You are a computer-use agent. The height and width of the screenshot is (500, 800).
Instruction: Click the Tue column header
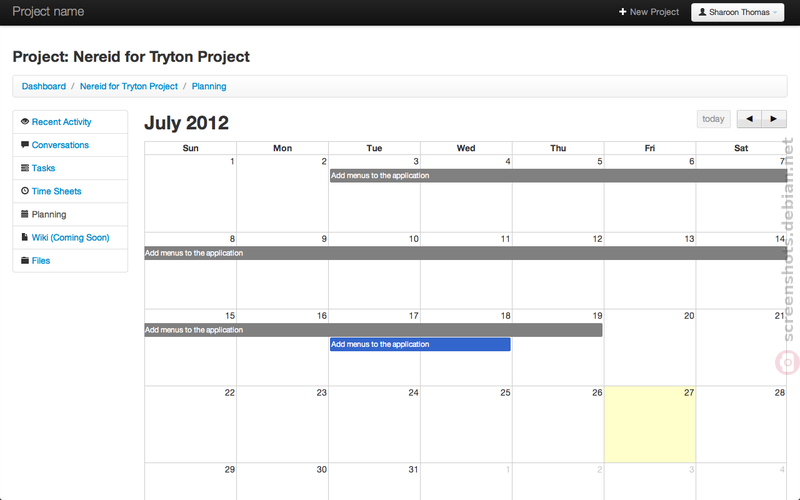pyautogui.click(x=374, y=148)
